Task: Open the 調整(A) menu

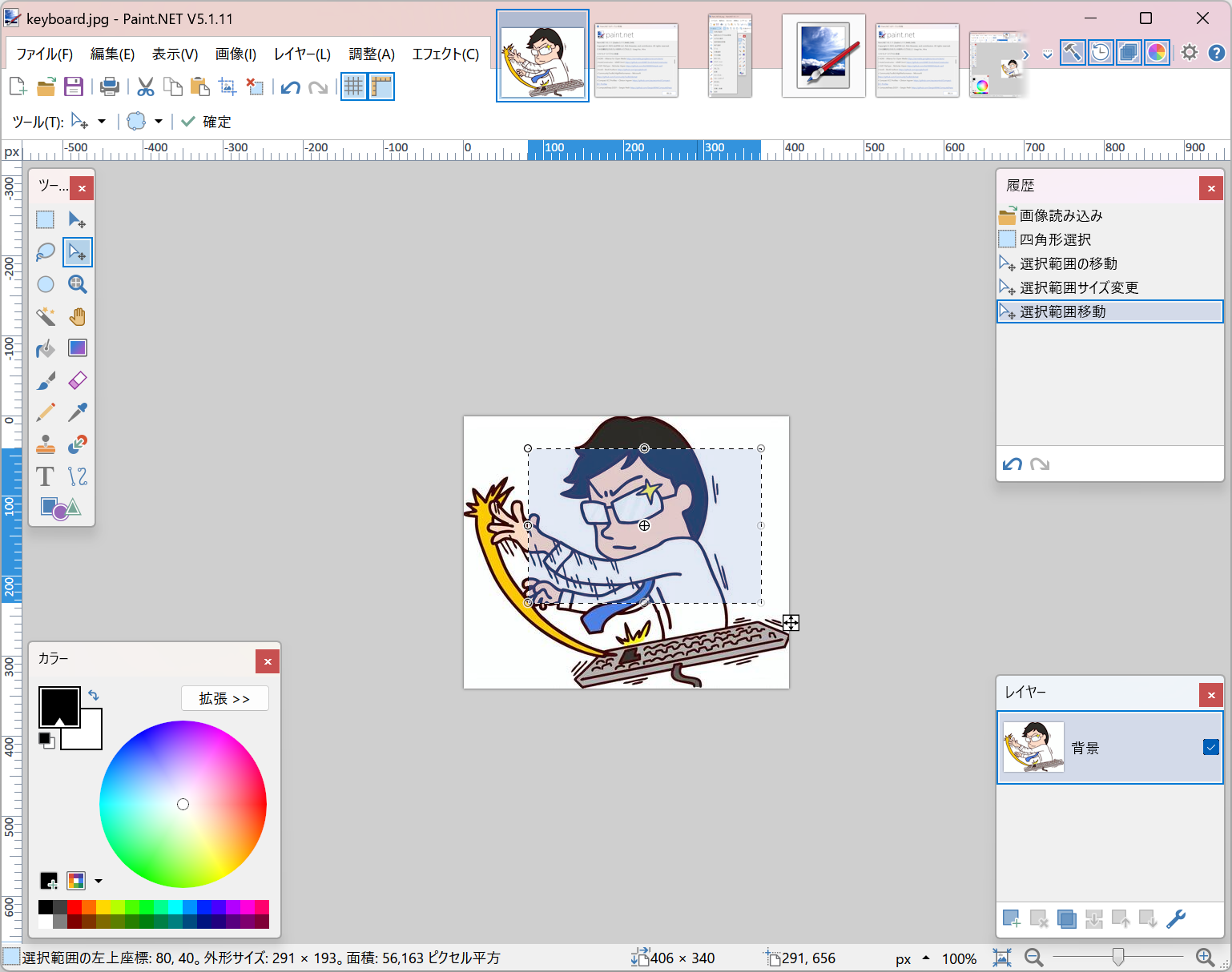Action: click(372, 54)
